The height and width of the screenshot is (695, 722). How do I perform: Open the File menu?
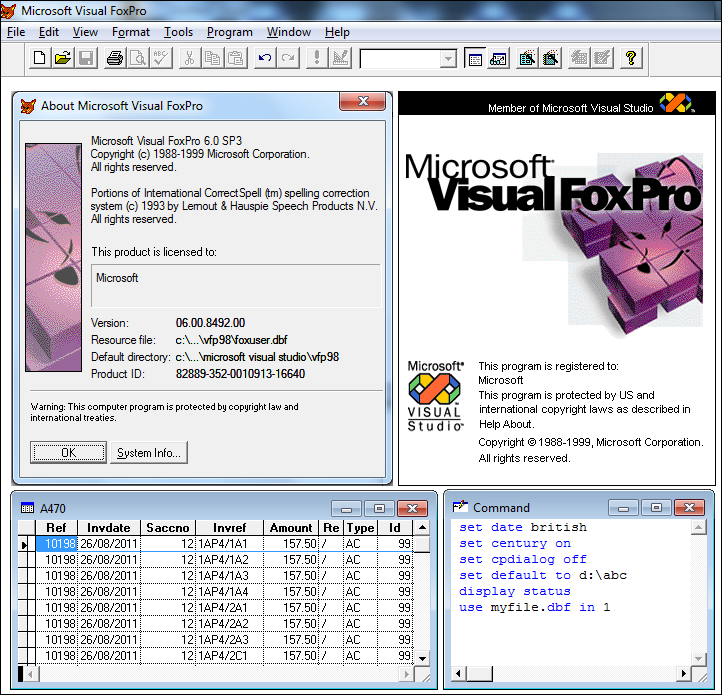[x=16, y=32]
